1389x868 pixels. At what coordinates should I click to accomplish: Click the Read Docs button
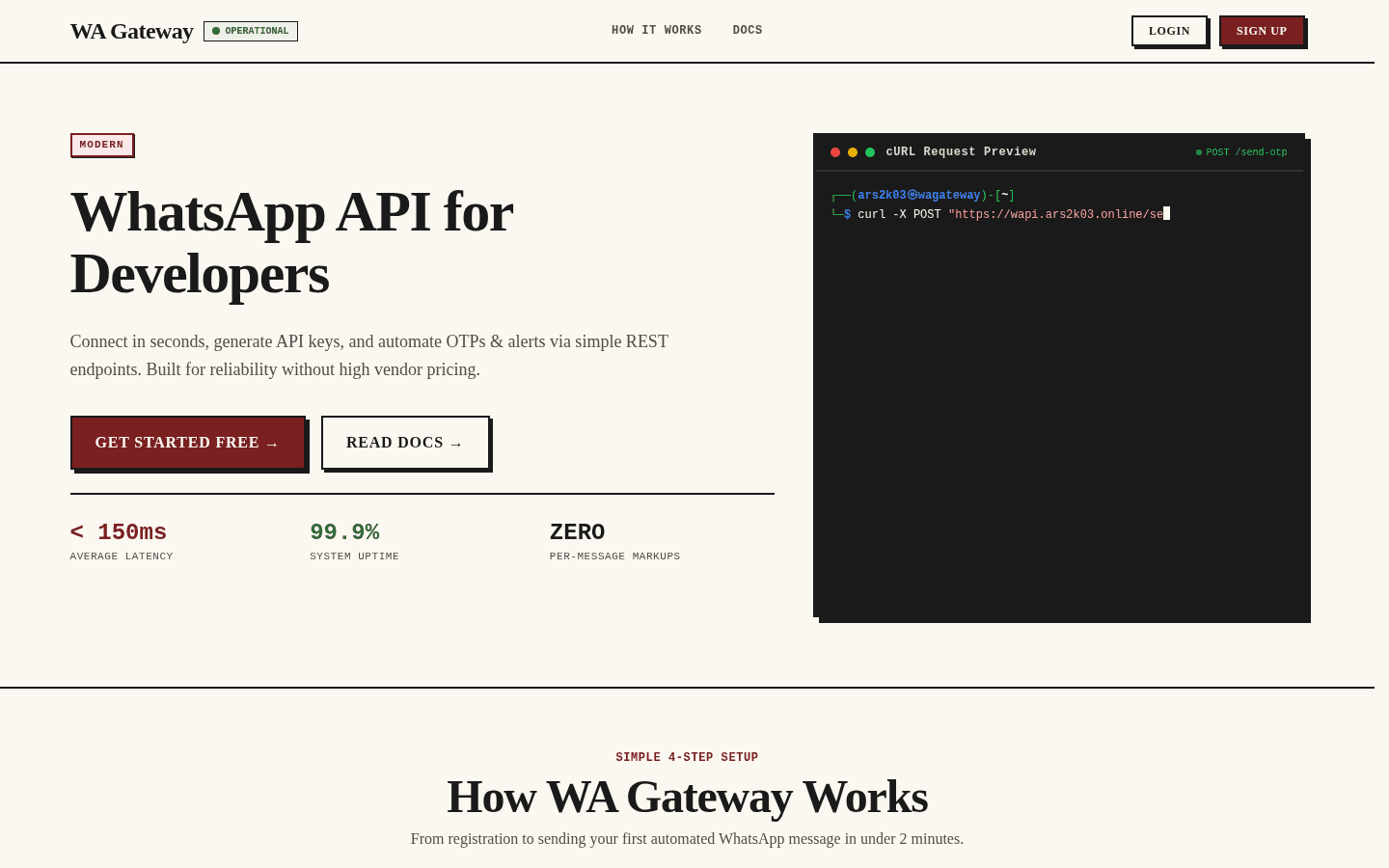pos(405,443)
